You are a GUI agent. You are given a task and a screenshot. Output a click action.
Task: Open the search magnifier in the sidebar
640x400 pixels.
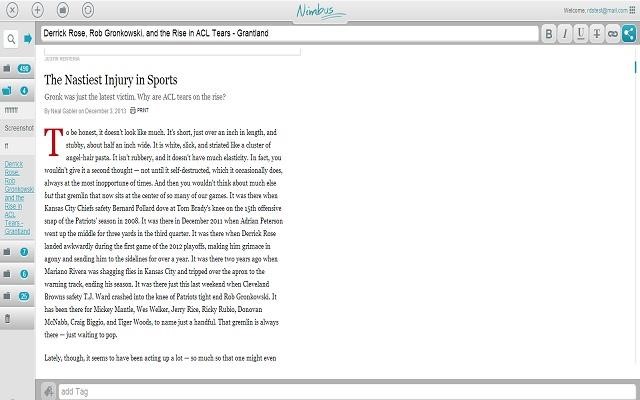[11, 39]
